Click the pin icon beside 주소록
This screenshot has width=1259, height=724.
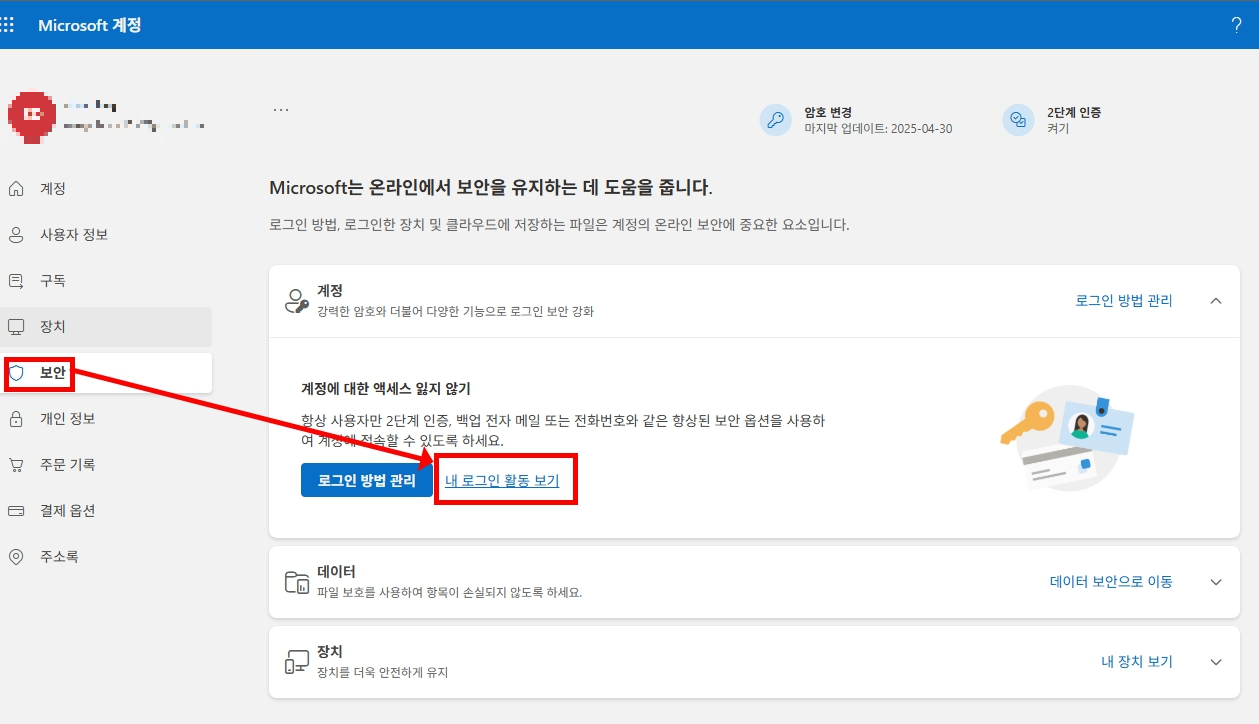[16, 557]
